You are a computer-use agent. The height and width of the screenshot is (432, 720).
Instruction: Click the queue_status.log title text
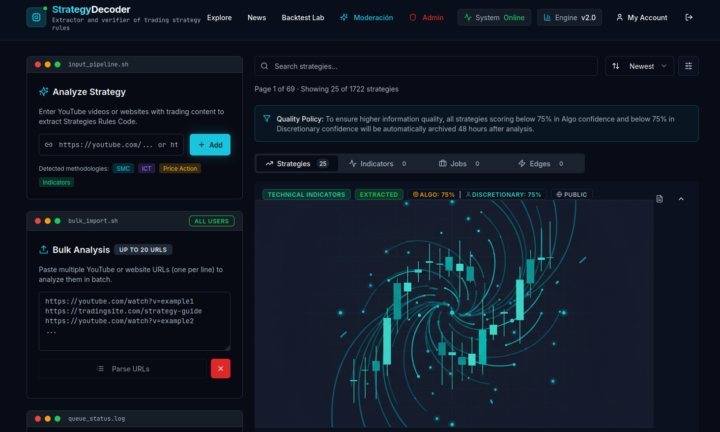(96, 419)
